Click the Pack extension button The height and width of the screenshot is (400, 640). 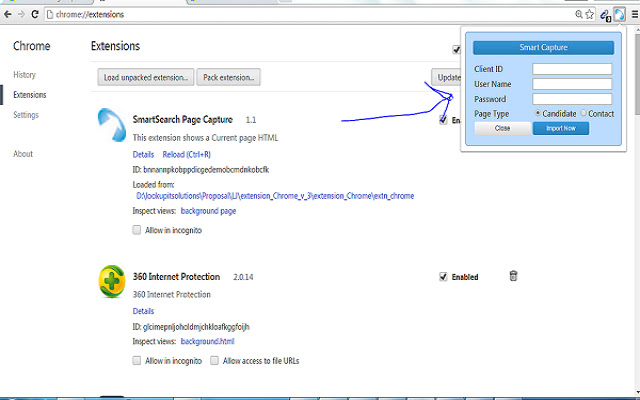click(229, 77)
